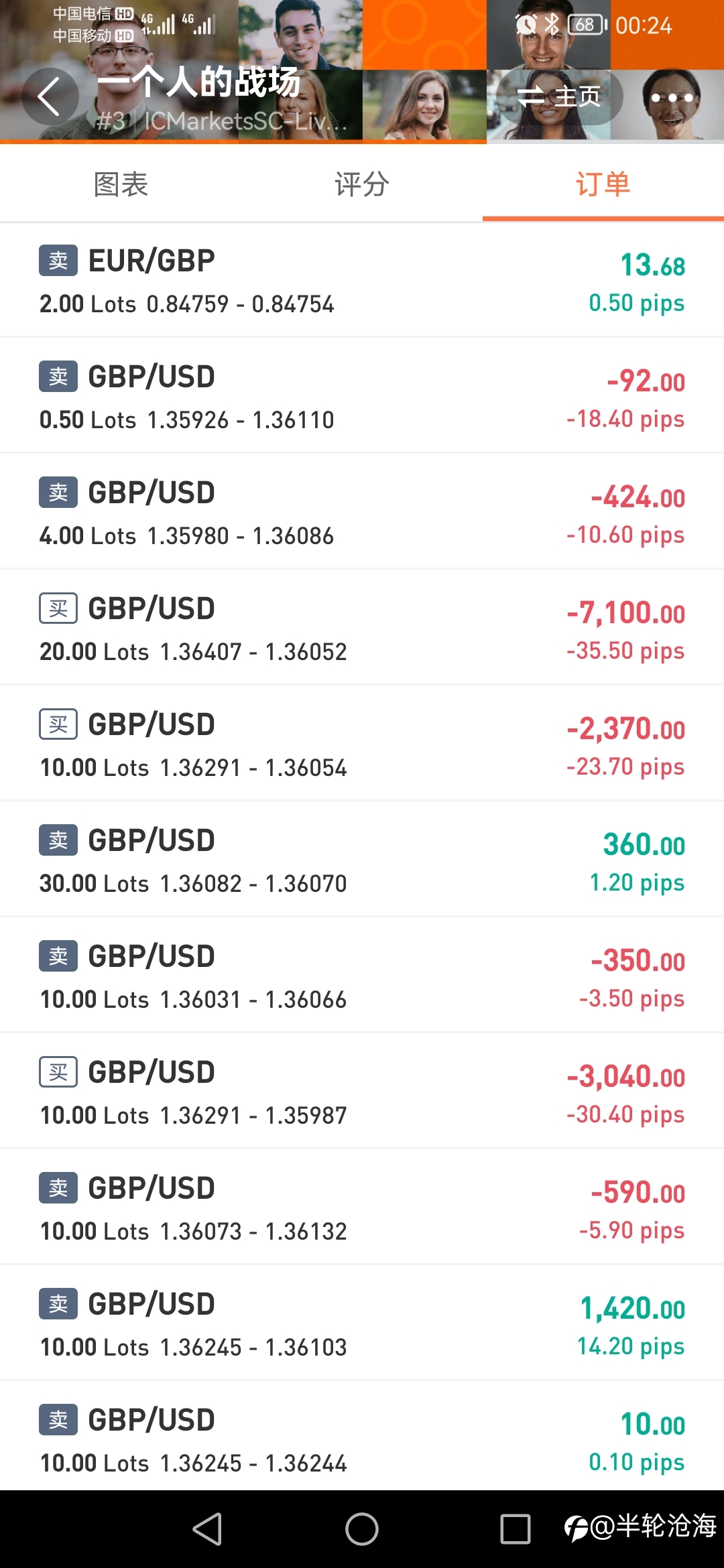The width and height of the screenshot is (724, 1568).
Task: Switch to the 评分 tab
Action: pos(362,184)
